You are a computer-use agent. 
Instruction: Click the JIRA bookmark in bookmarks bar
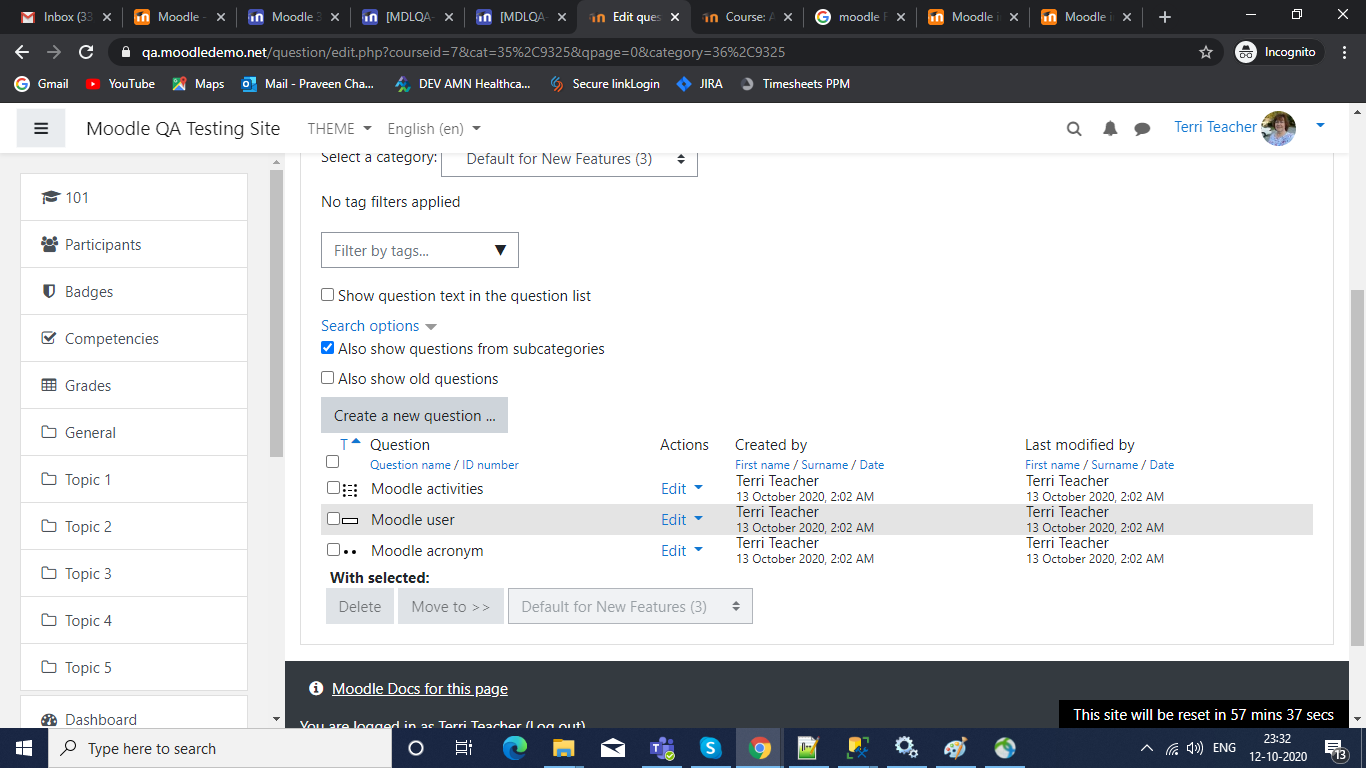pyautogui.click(x=699, y=84)
